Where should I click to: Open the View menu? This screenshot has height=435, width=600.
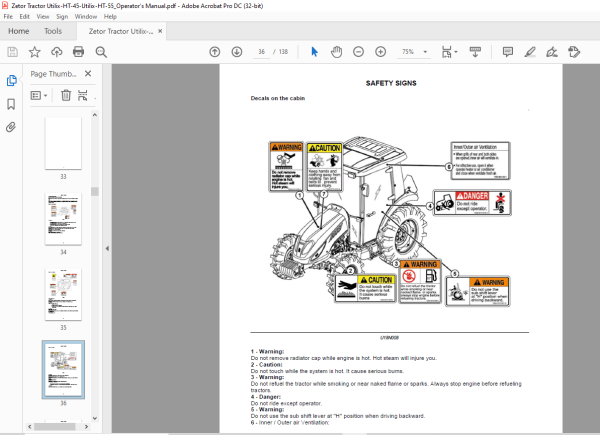[43, 16]
